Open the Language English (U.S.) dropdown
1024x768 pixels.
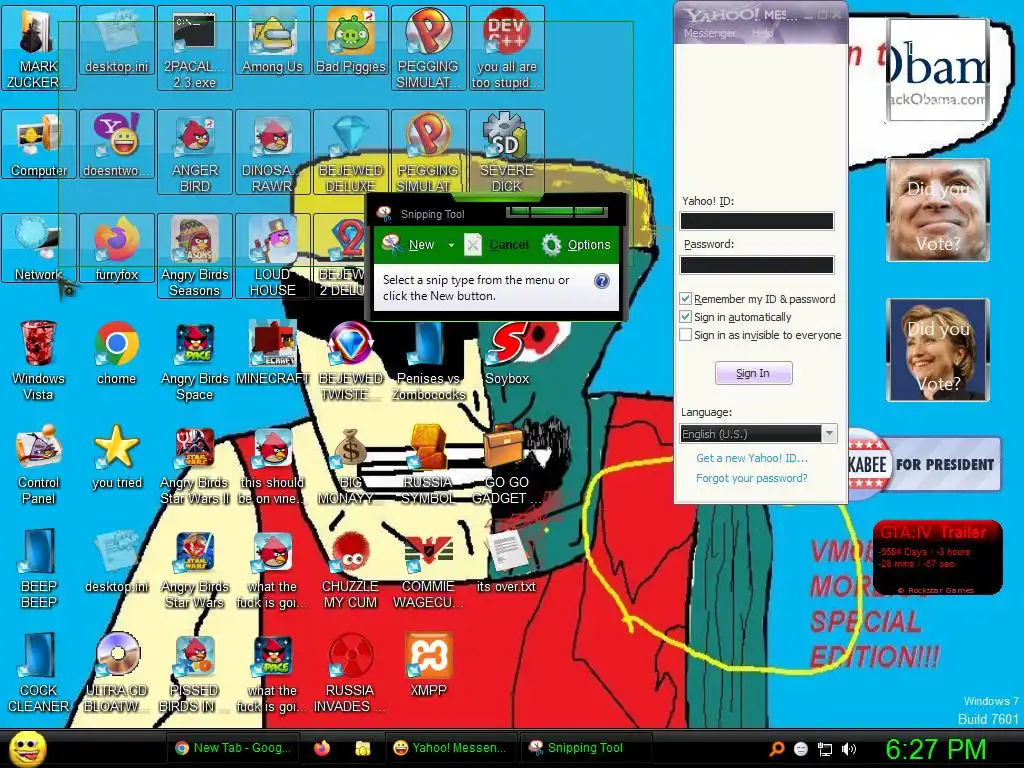[758, 434]
